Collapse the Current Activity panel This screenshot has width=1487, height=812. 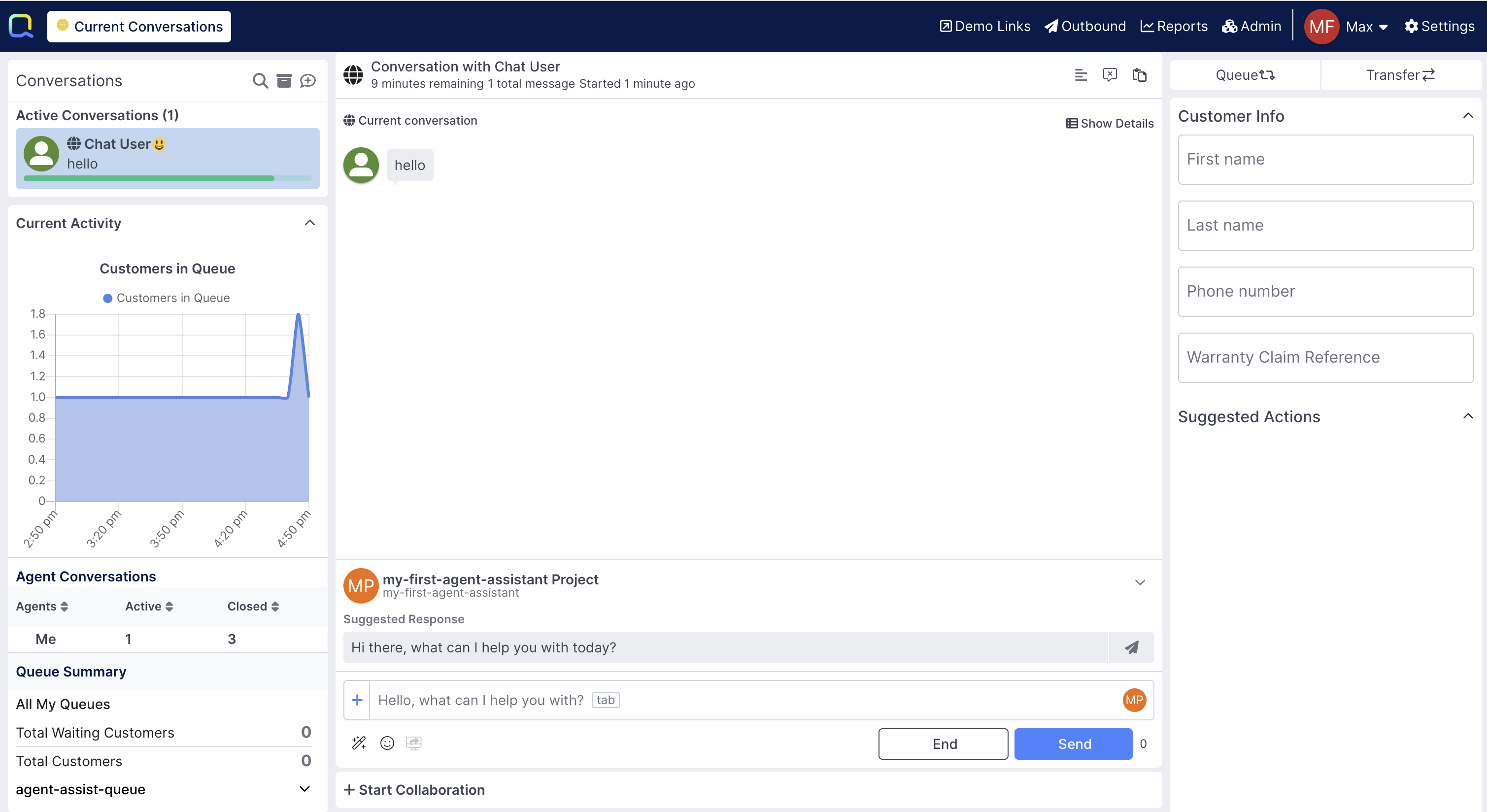click(x=309, y=223)
